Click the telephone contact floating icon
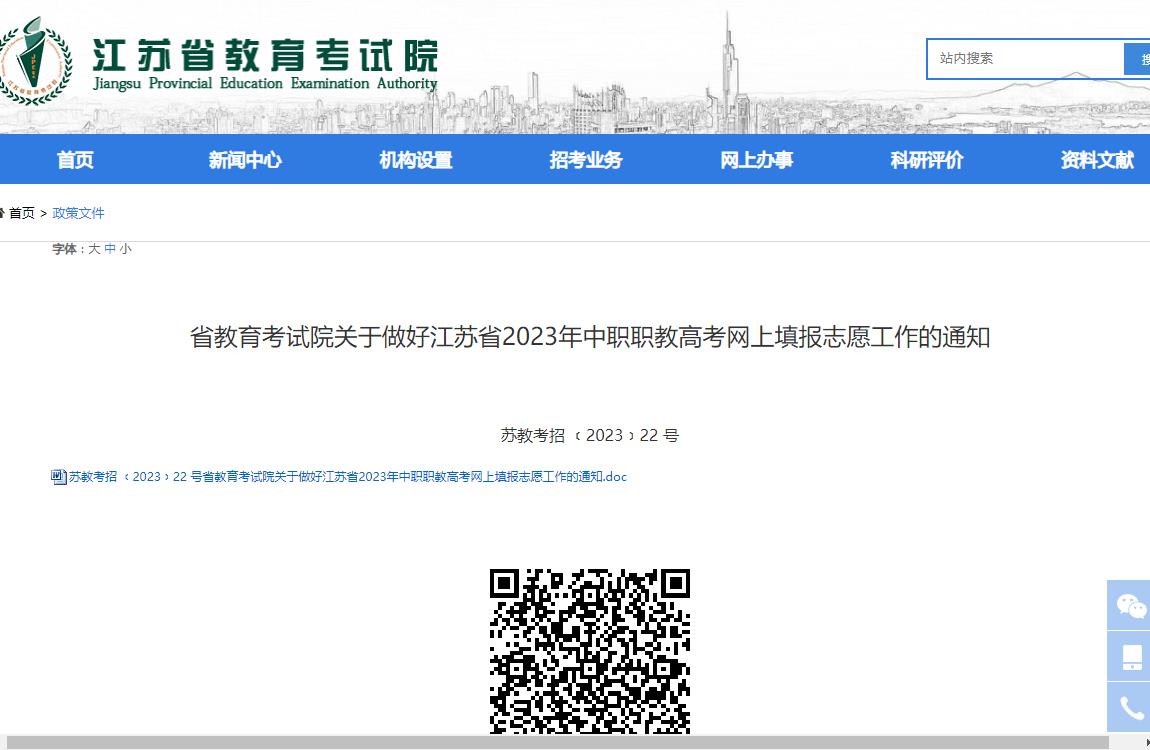Screen dimensions: 1150x750 pos(1129,707)
